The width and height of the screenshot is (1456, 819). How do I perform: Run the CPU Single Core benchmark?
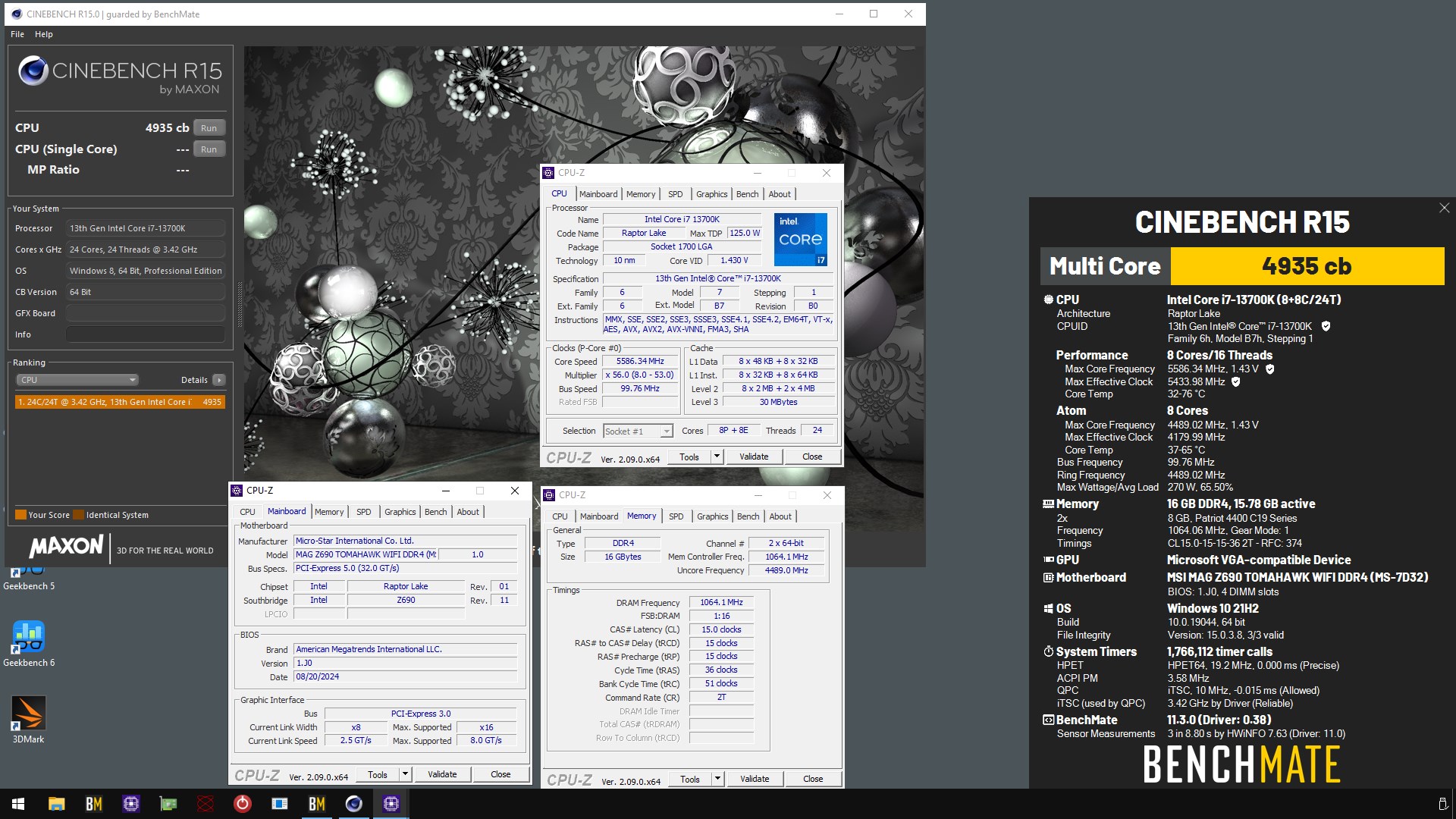209,149
